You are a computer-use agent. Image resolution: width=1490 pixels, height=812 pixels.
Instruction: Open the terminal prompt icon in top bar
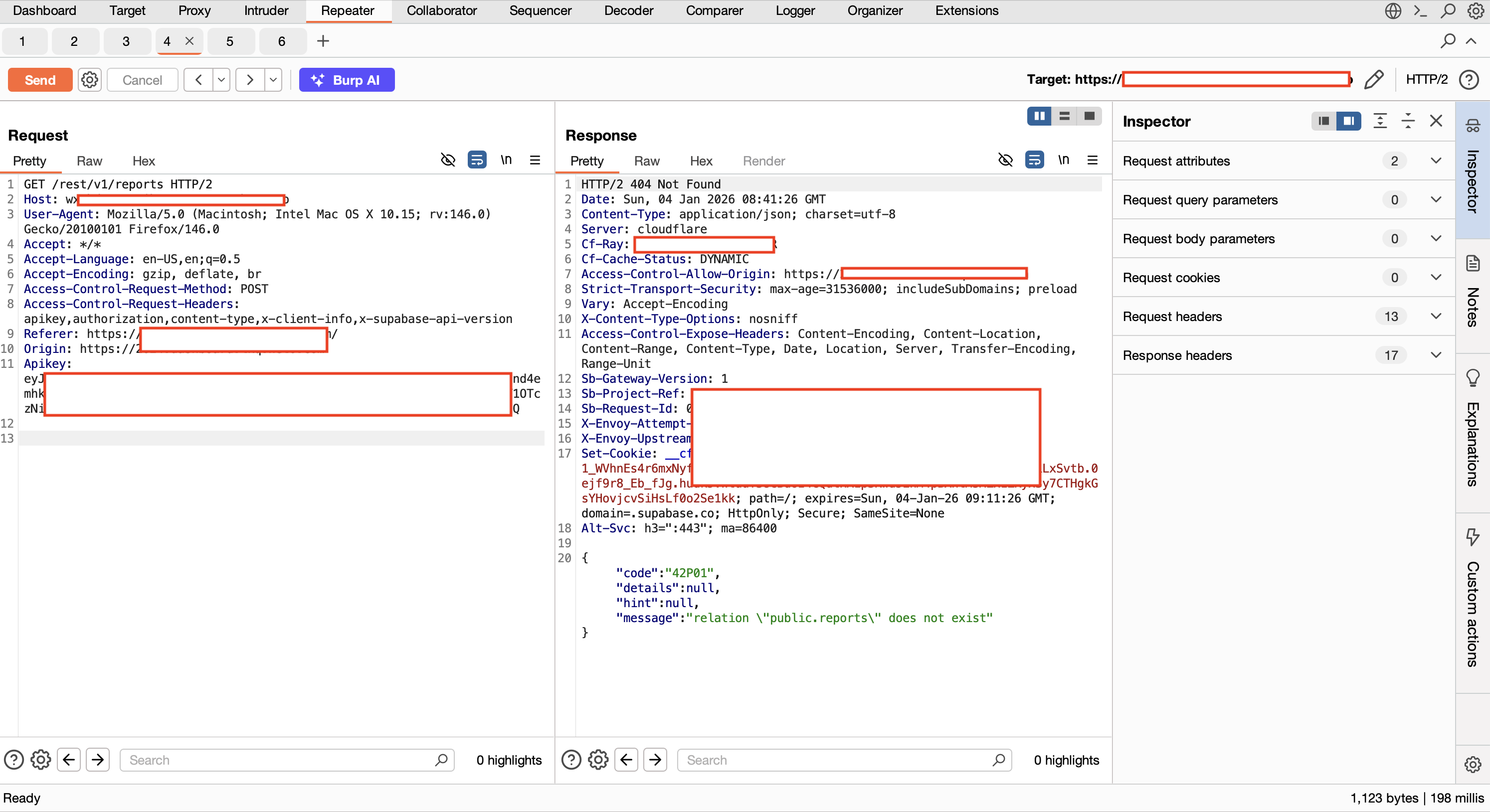[x=1421, y=11]
